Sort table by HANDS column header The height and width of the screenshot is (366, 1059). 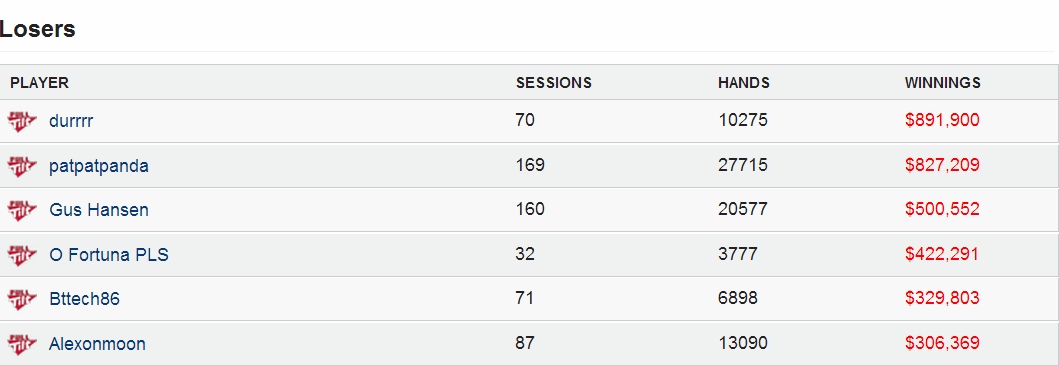[744, 83]
